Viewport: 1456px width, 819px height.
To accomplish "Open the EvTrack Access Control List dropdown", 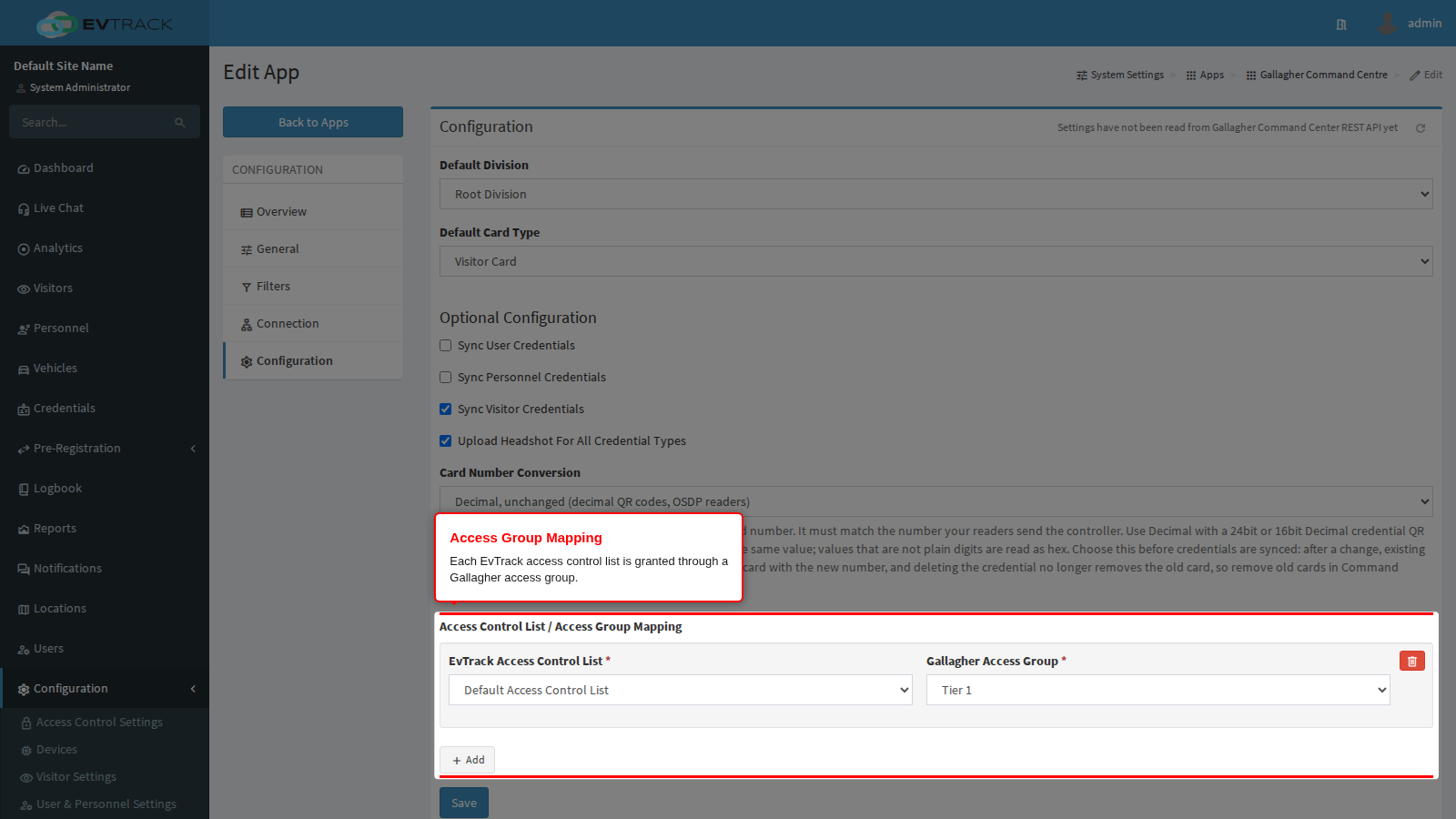I will point(681,690).
